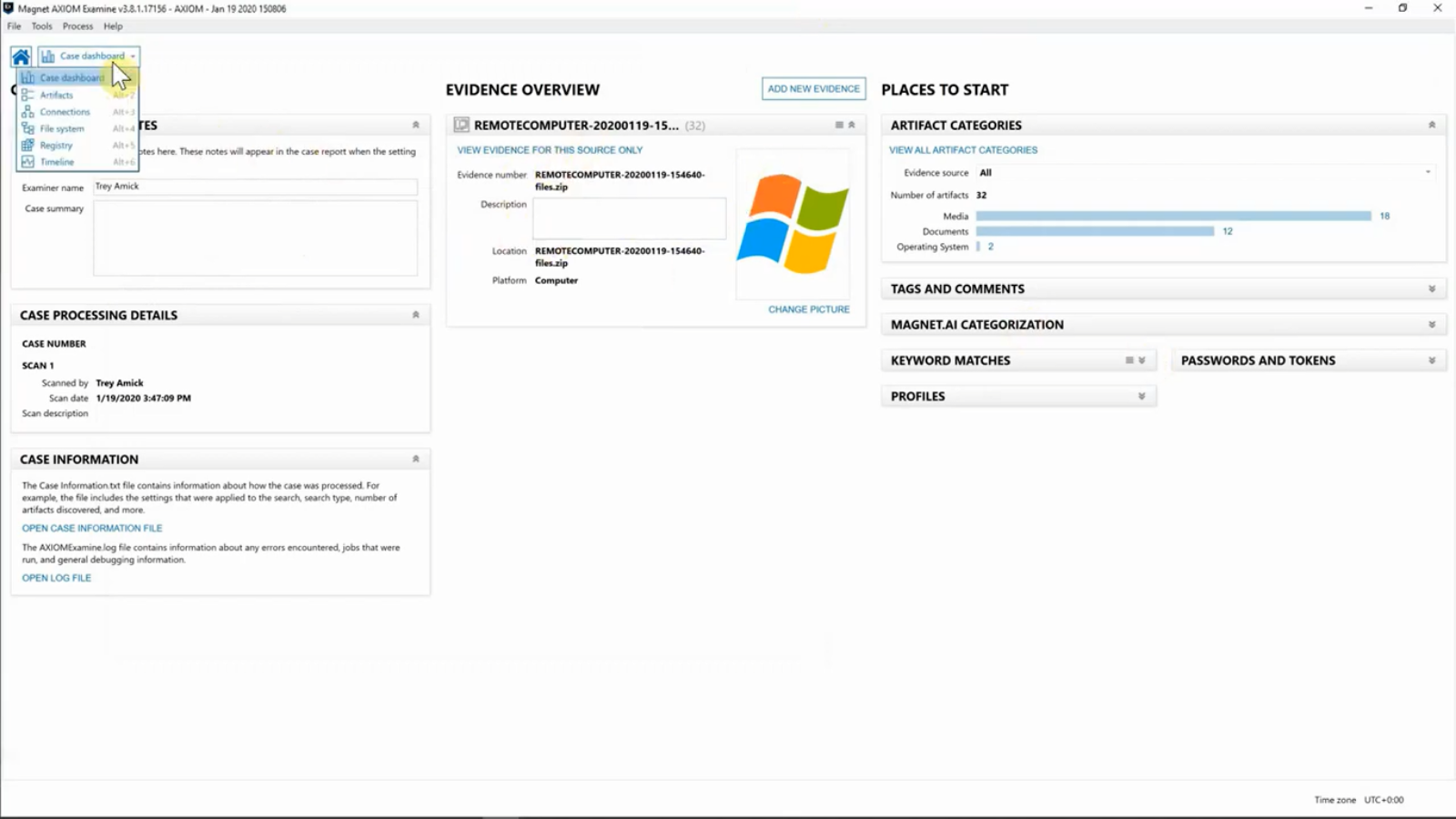Image resolution: width=1456 pixels, height=819 pixels.
Task: Minimize the AXIOM Examine window
Action: pyautogui.click(x=1368, y=8)
